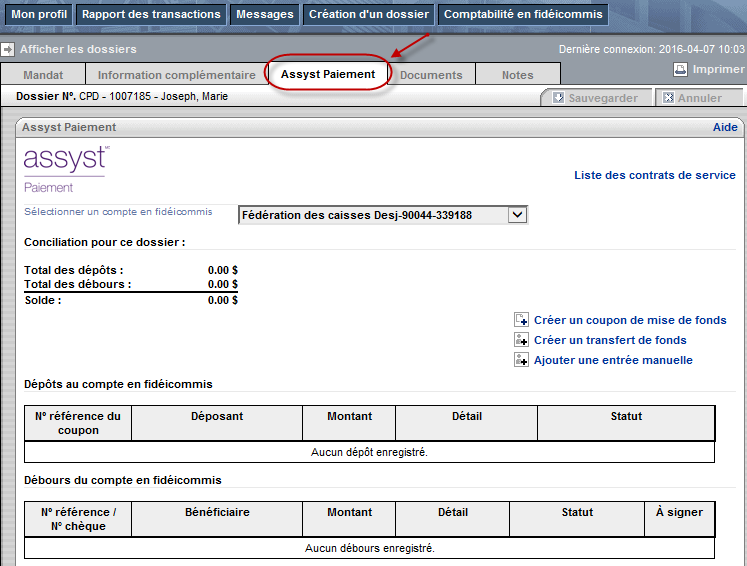747x566 pixels.
Task: Click the icon for Créer un transfert de fonds
Action: tap(520, 340)
